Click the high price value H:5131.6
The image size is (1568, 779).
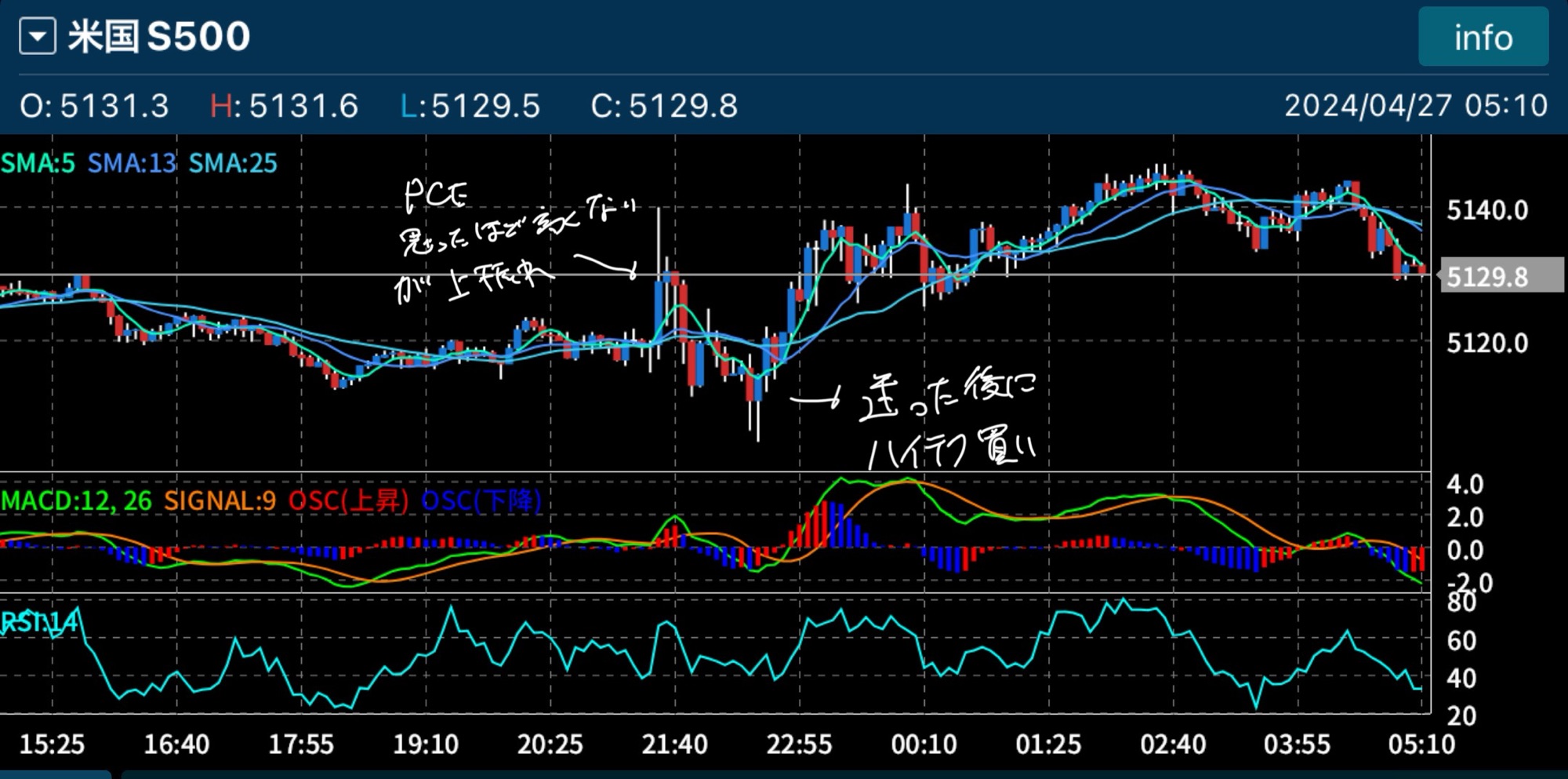(284, 106)
